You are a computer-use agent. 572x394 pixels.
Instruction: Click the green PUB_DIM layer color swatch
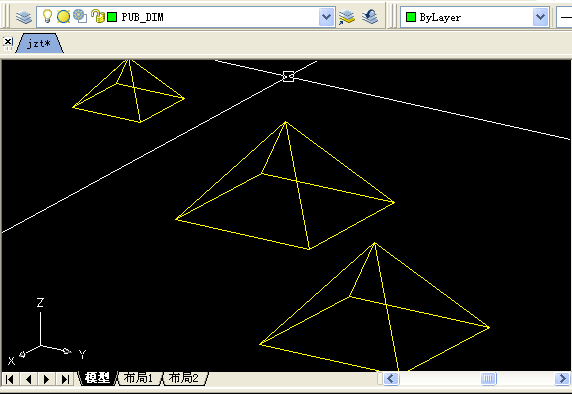coord(112,17)
